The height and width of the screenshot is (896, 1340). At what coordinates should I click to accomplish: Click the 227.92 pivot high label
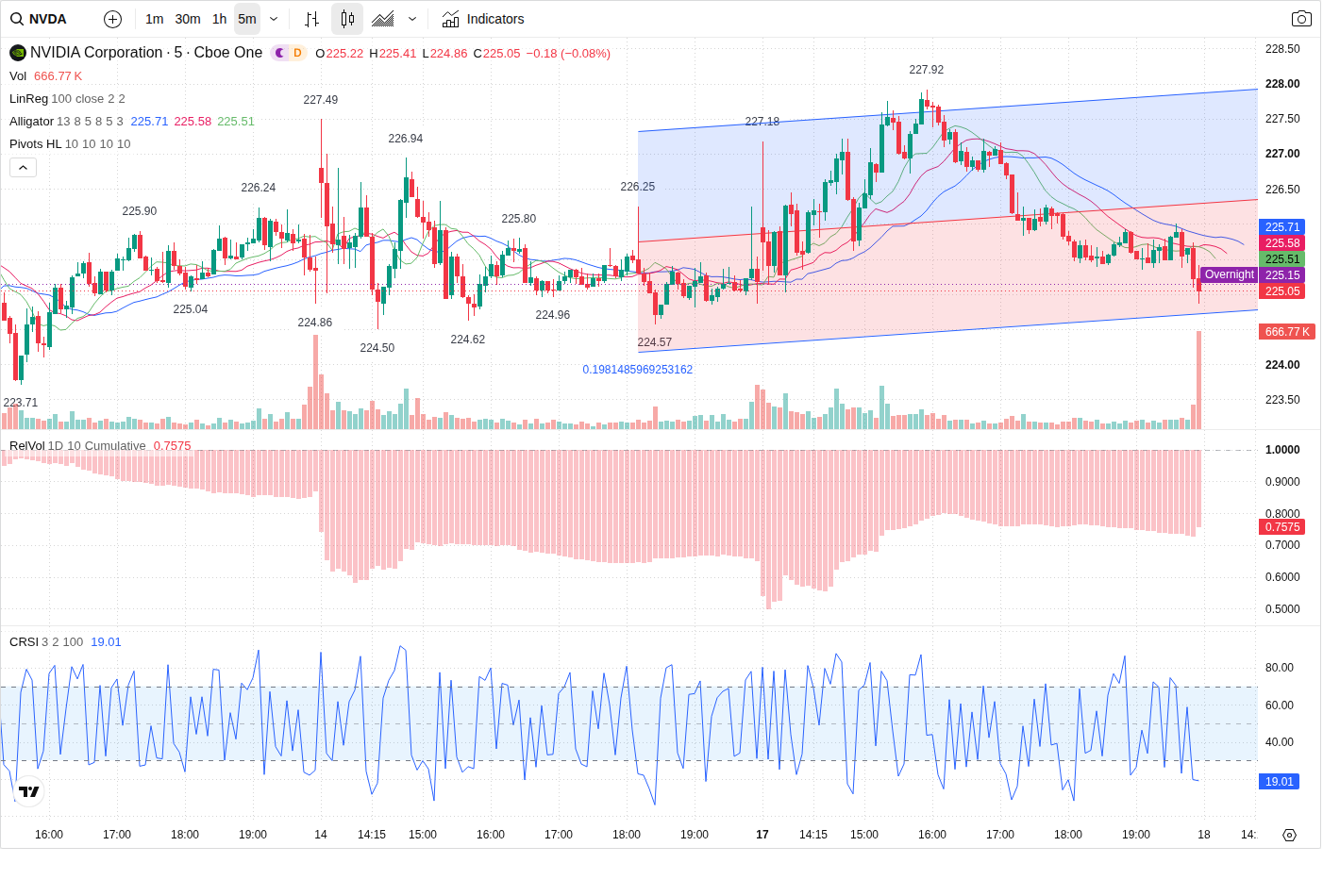(x=927, y=70)
